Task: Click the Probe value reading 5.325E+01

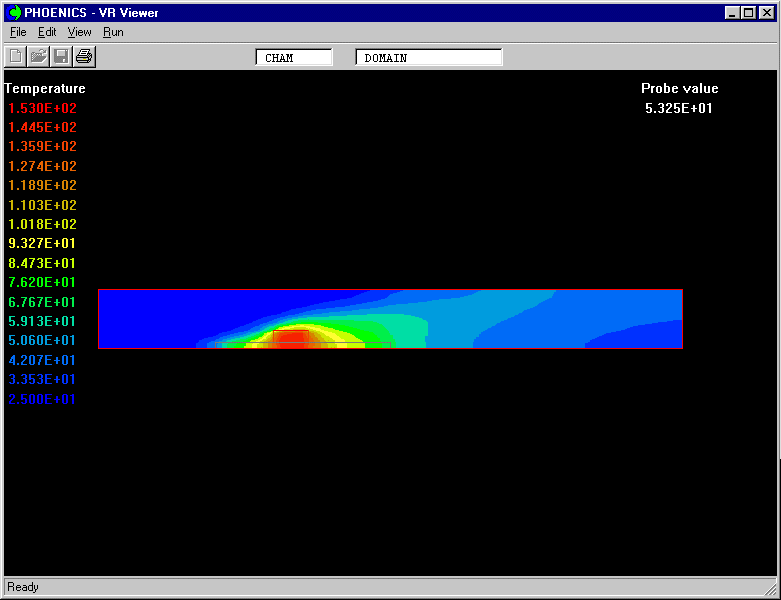Action: click(x=679, y=108)
